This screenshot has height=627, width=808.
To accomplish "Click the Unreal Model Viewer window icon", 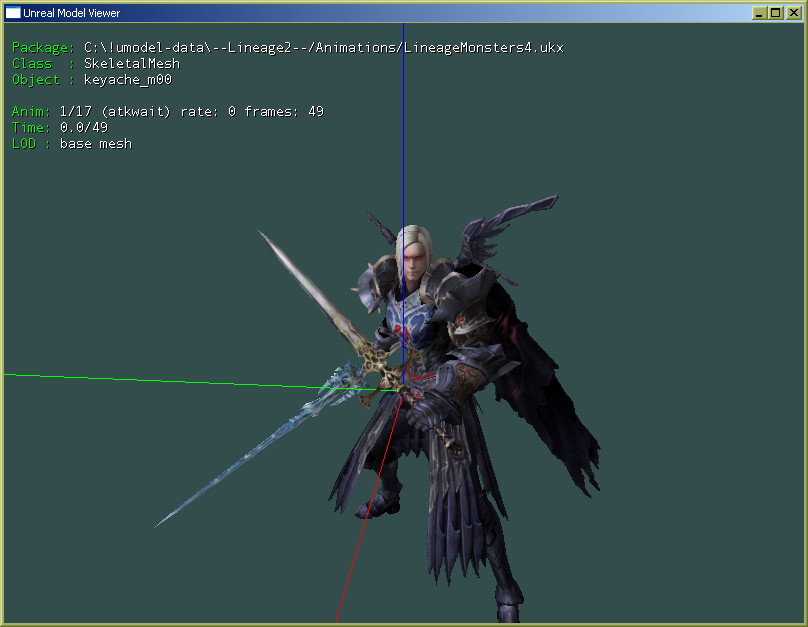I will [x=13, y=13].
